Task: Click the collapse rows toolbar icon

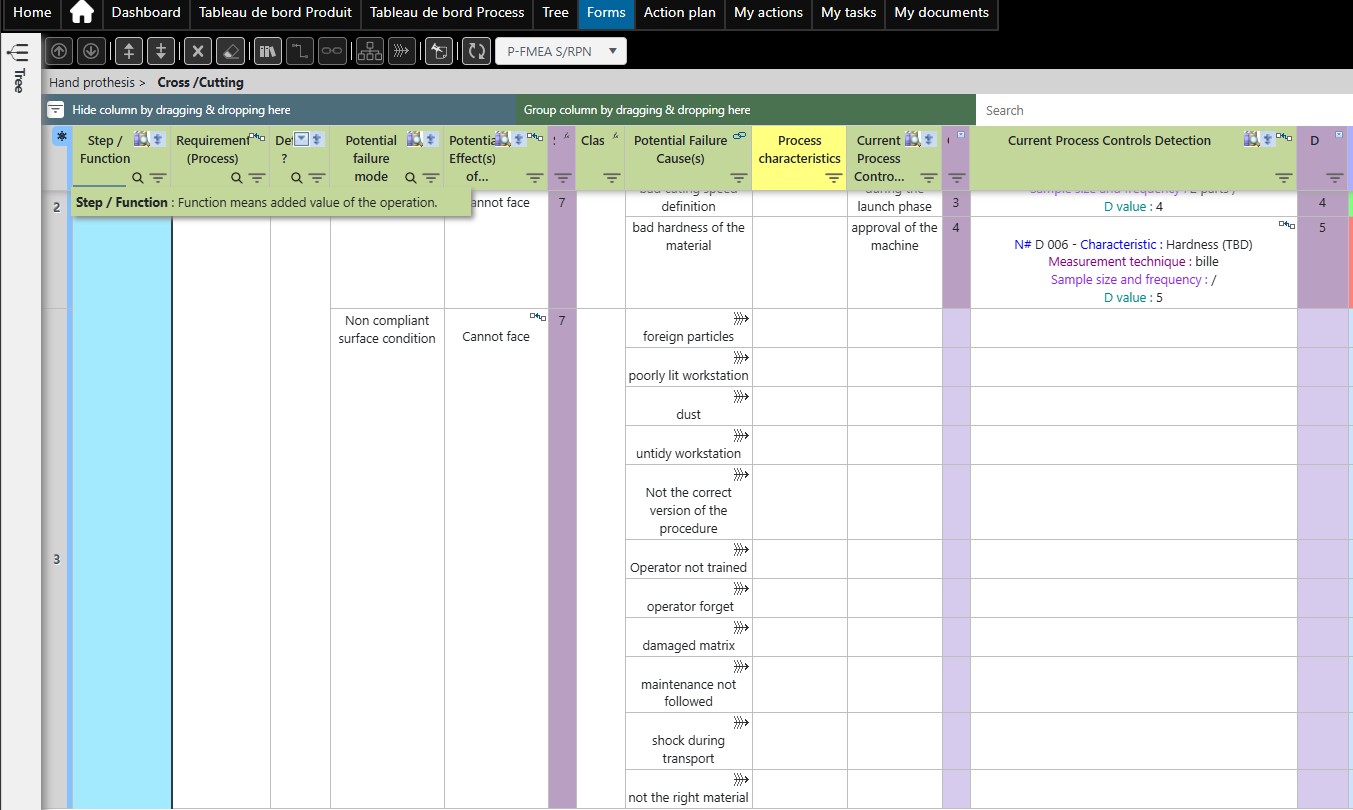Action: (129, 51)
